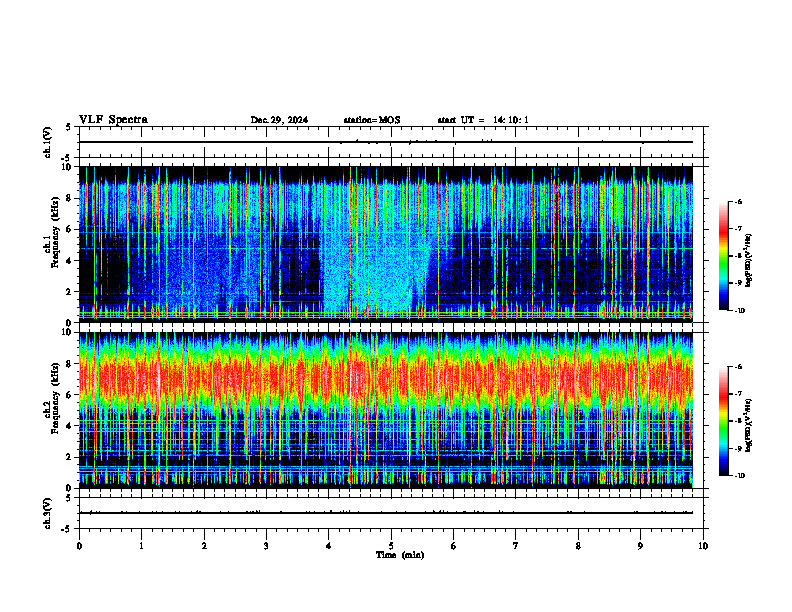
Task: Click the "ch.1(V)" axis label
Action: (x=48, y=142)
